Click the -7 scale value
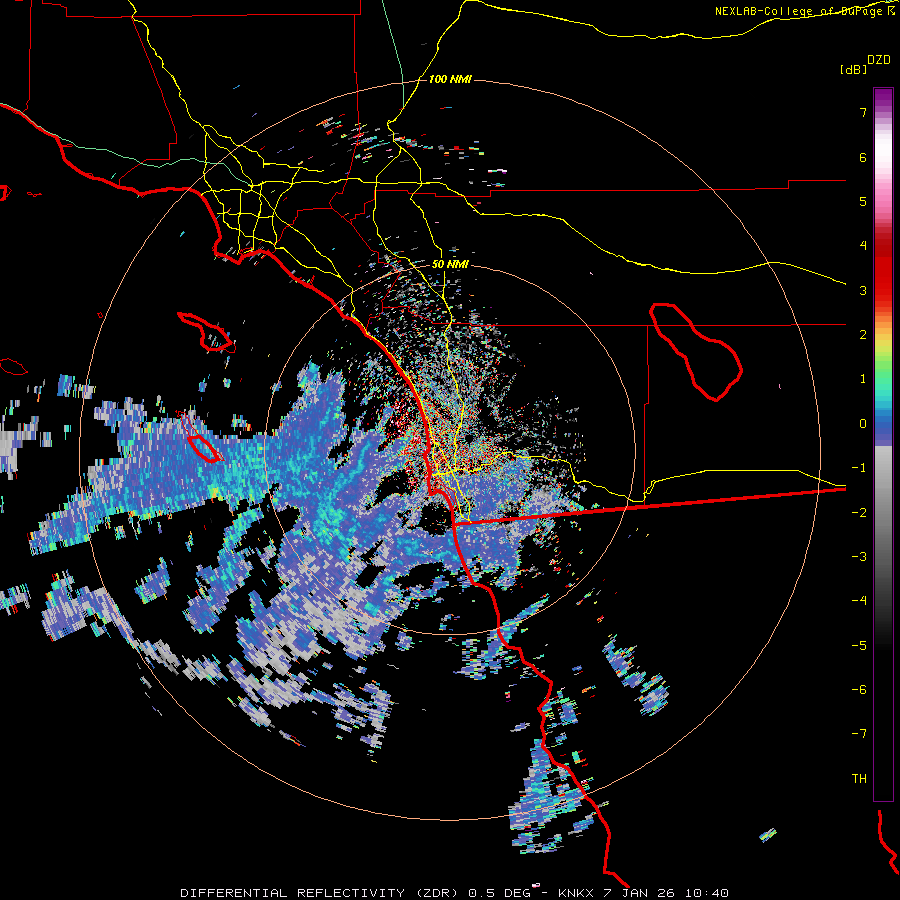Image resolution: width=900 pixels, height=900 pixels. pos(859,734)
